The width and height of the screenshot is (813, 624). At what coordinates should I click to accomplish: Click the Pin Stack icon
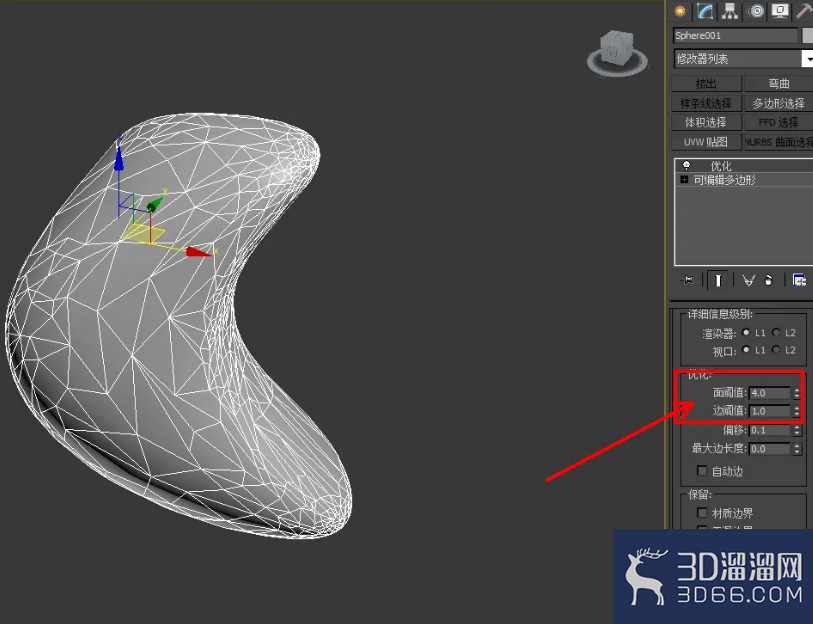coord(688,280)
